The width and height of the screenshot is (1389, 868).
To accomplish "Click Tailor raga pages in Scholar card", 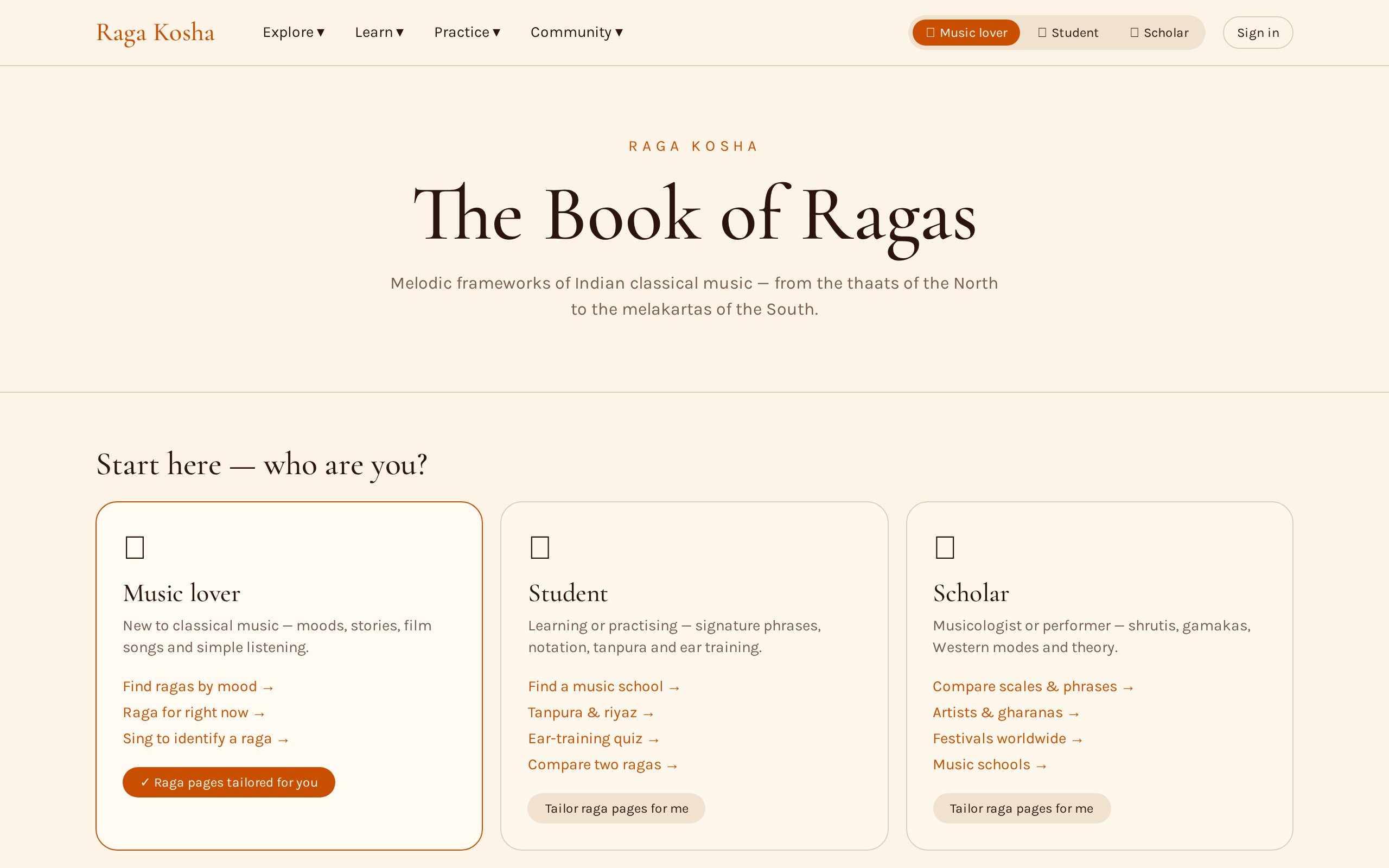I will (x=1022, y=808).
